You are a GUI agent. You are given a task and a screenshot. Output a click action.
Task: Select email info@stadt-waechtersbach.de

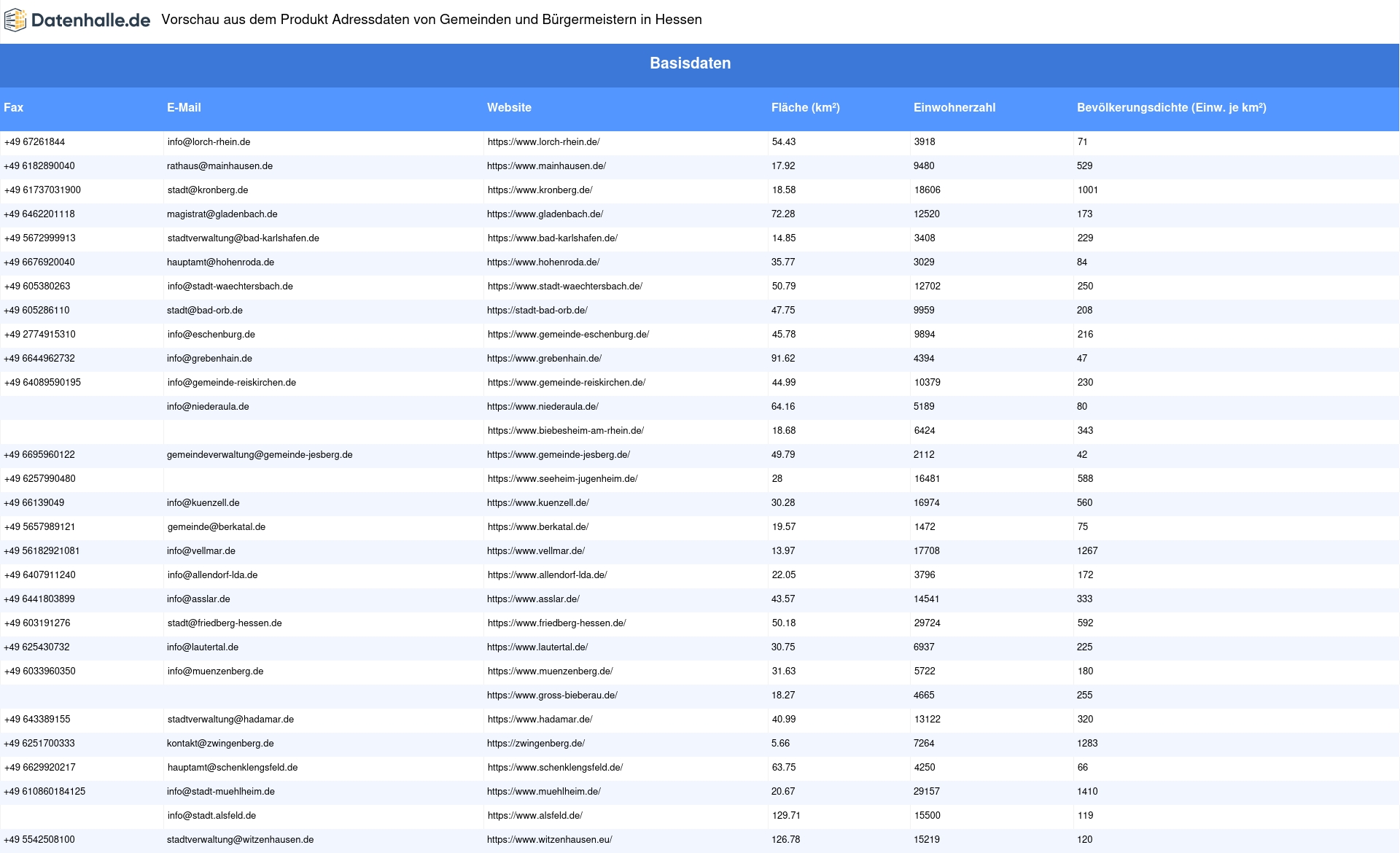230,287
